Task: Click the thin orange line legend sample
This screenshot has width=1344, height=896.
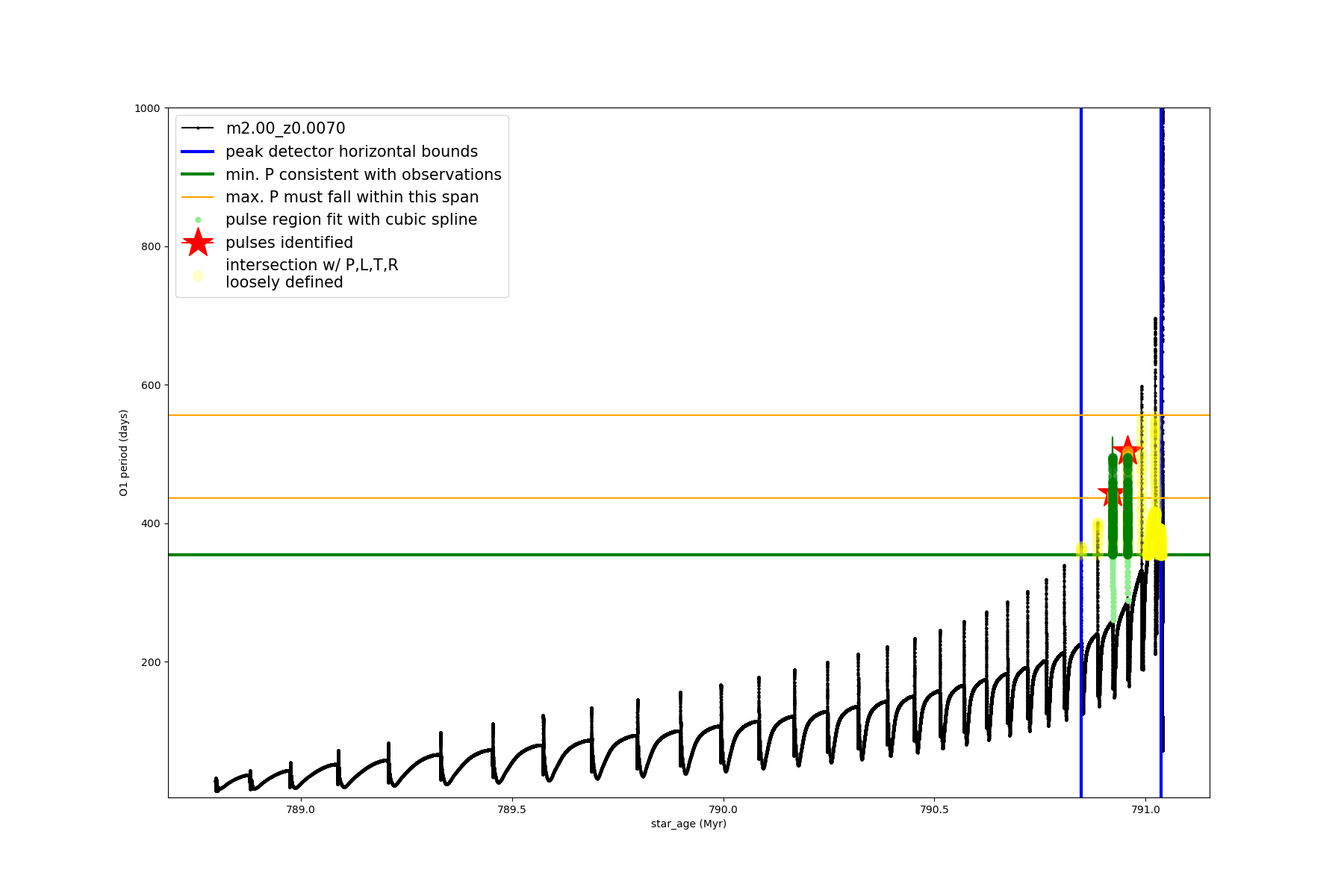Action: tap(198, 197)
